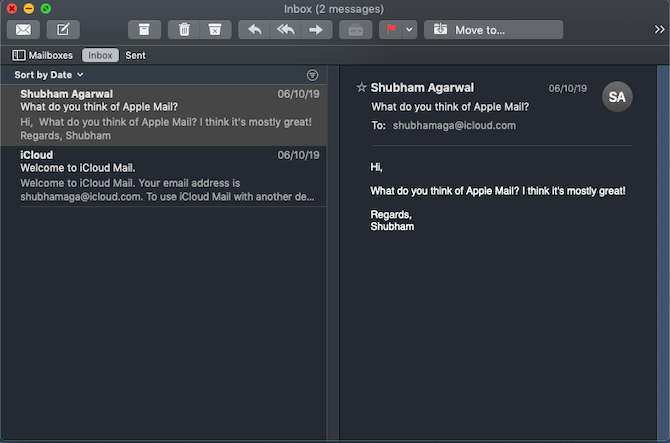Screen dimensions: 670x443
Task: Move selected message to Junk
Action: (x=215, y=29)
